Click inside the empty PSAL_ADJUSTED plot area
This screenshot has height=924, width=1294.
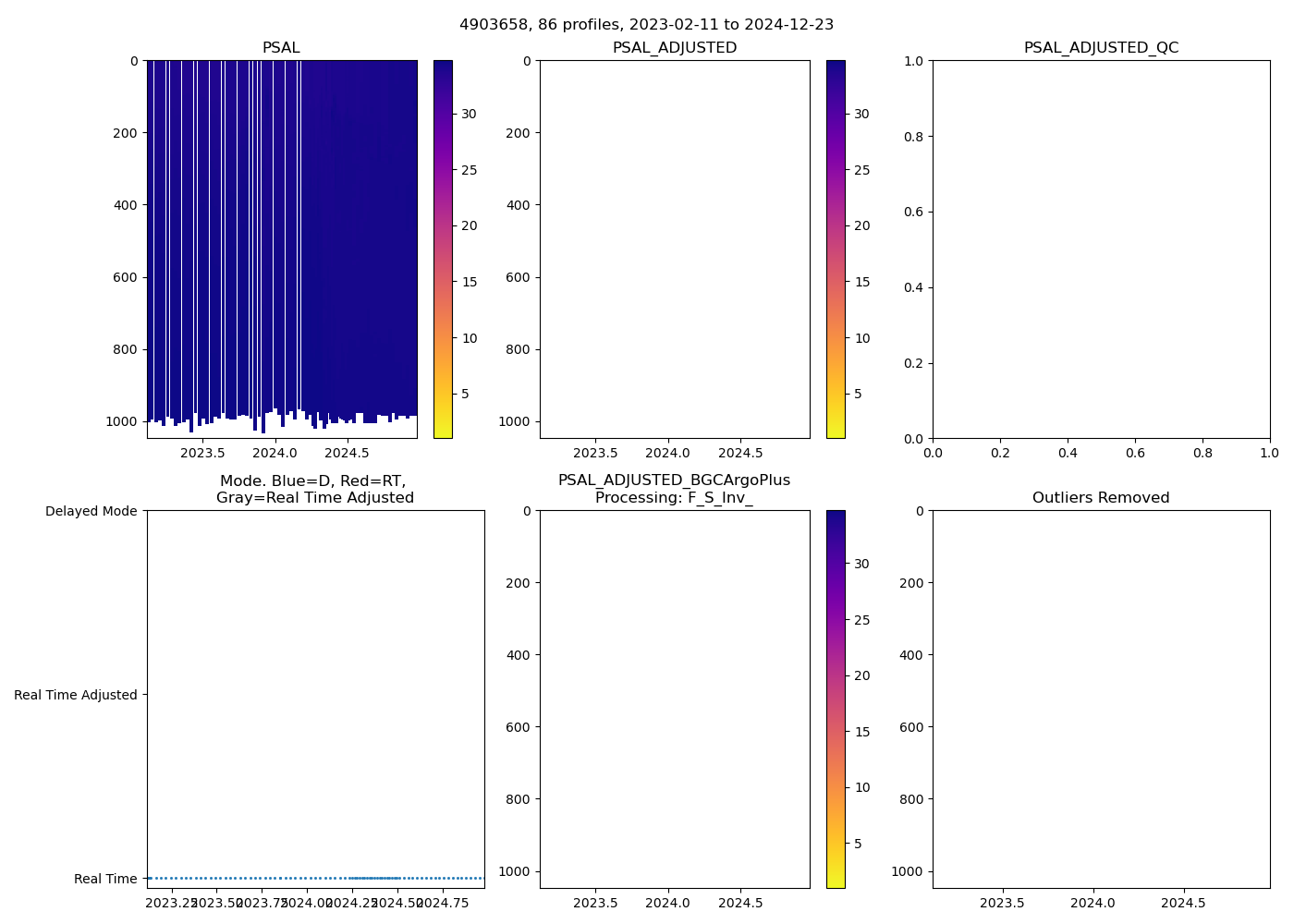tap(675, 249)
